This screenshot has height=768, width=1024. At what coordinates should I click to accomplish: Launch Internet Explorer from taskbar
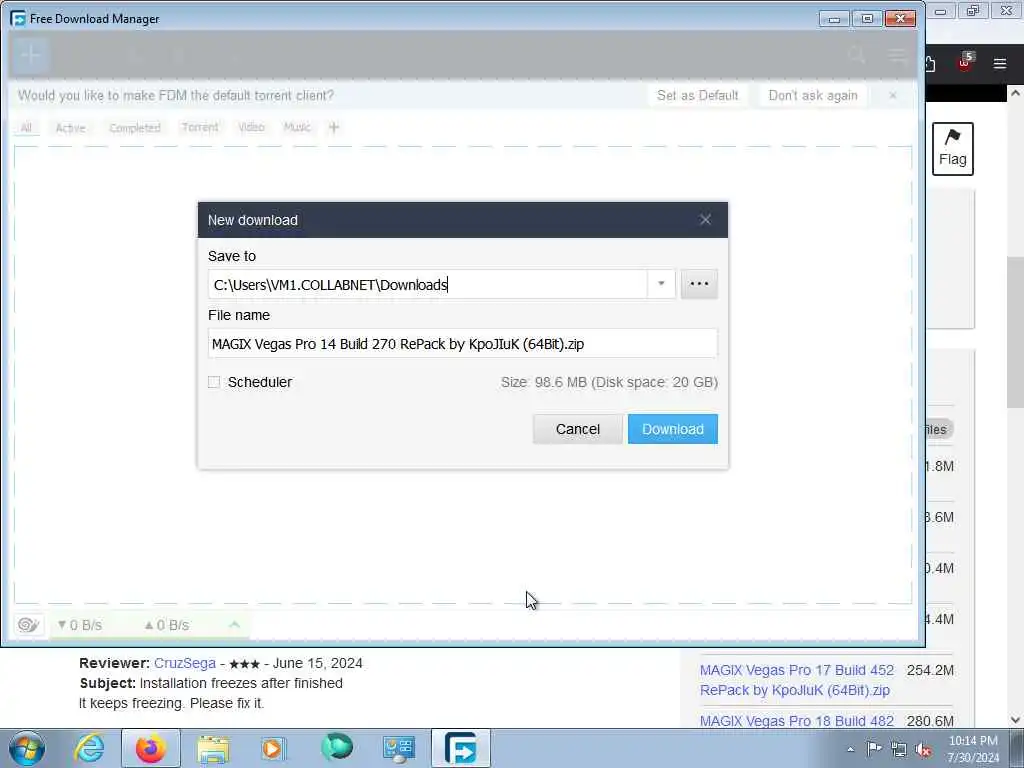[89, 748]
